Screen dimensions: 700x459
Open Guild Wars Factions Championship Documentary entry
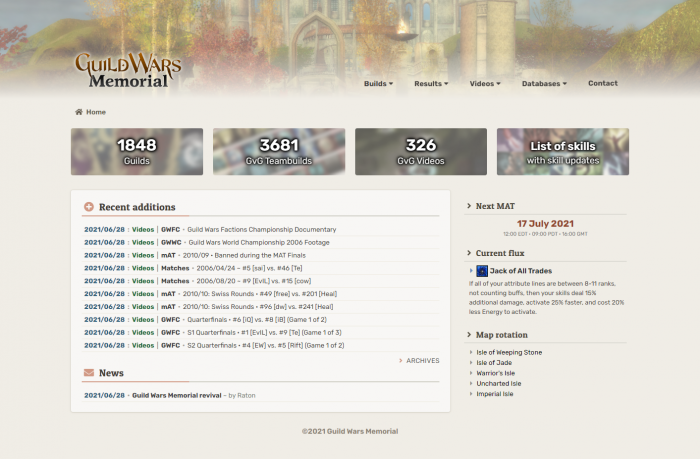coord(262,229)
